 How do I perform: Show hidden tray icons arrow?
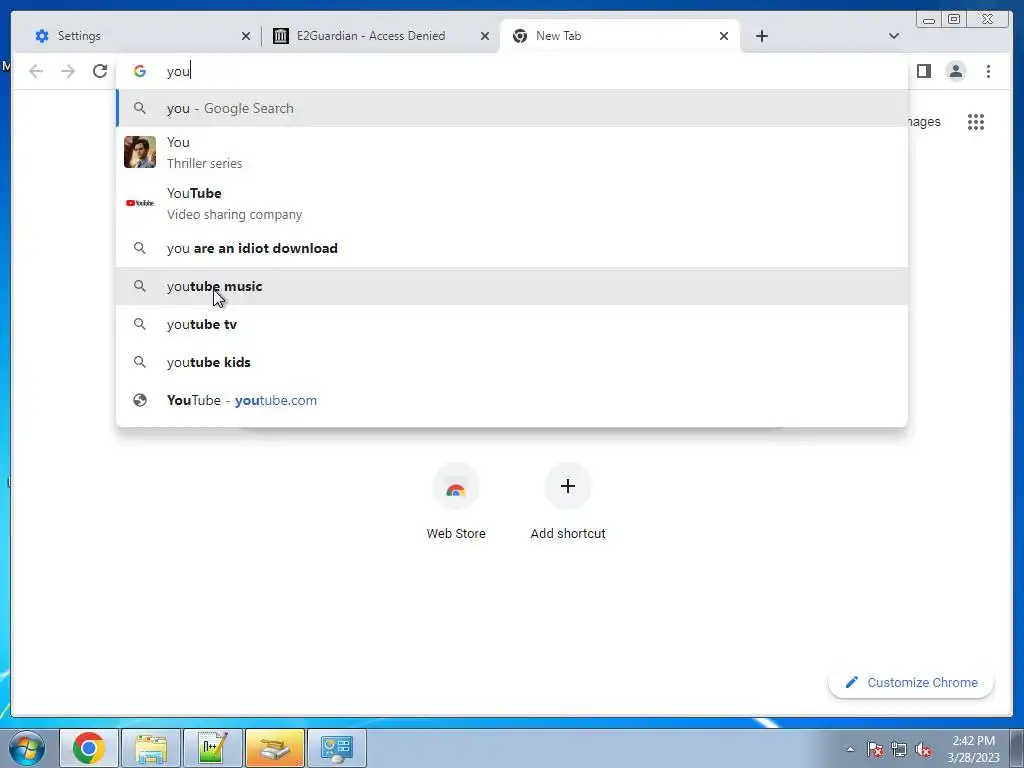pyautogui.click(x=850, y=749)
